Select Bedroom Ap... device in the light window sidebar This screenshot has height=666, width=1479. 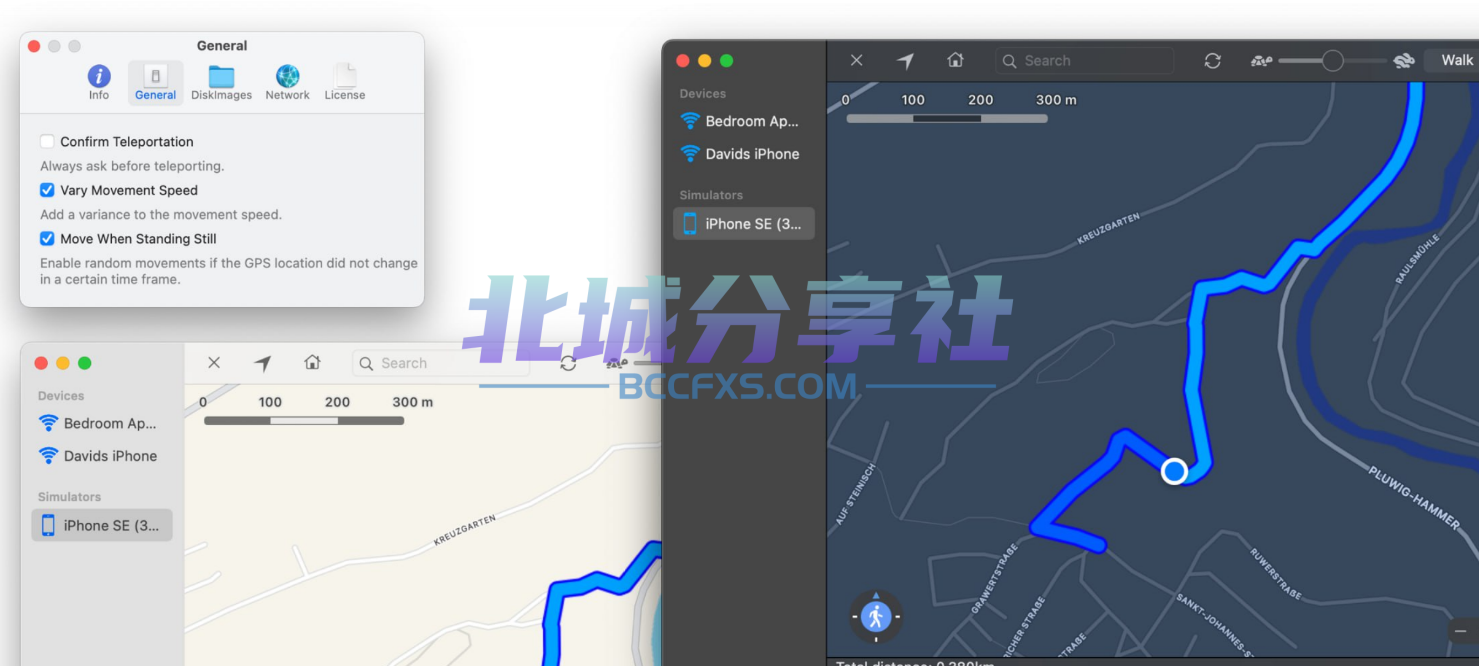pos(102,424)
